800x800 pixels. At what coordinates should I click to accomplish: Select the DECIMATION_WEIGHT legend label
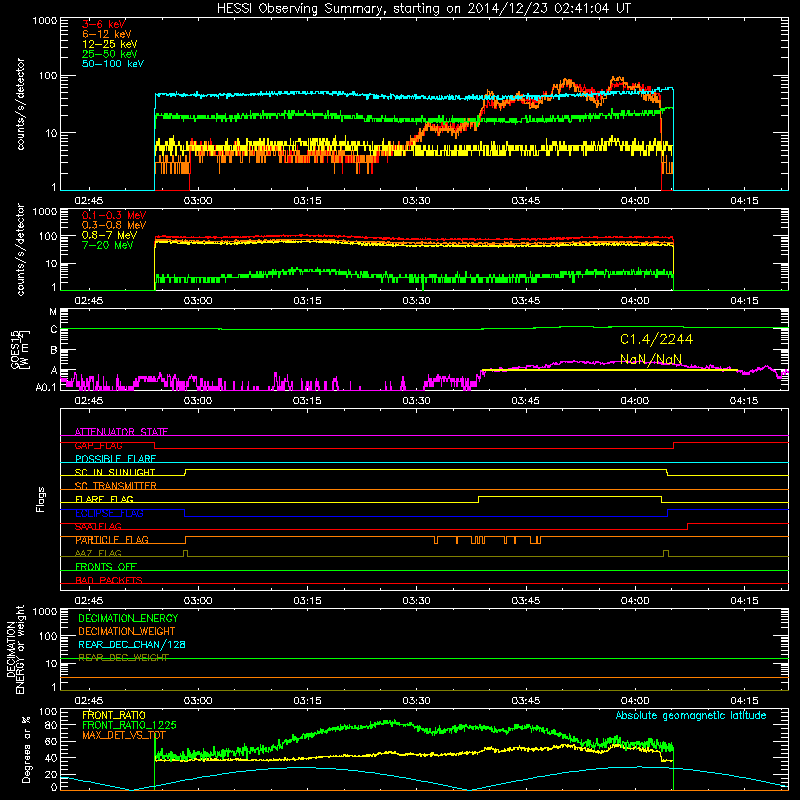coord(127,631)
